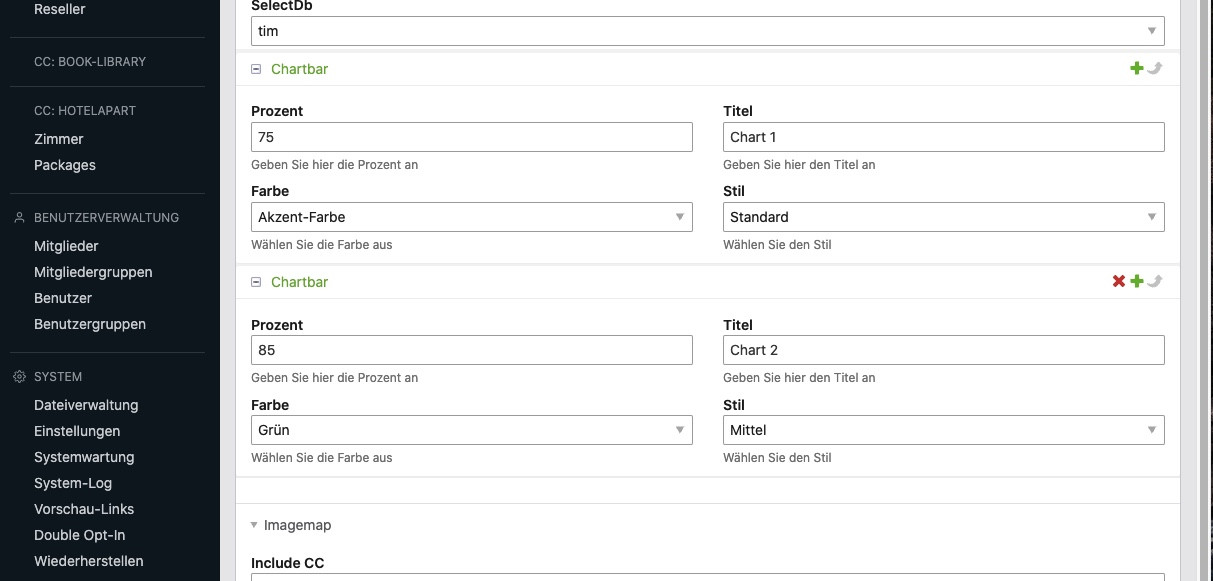This screenshot has width=1213, height=581.
Task: Collapse the first Chartbar using minus box
Action: pos(256,69)
